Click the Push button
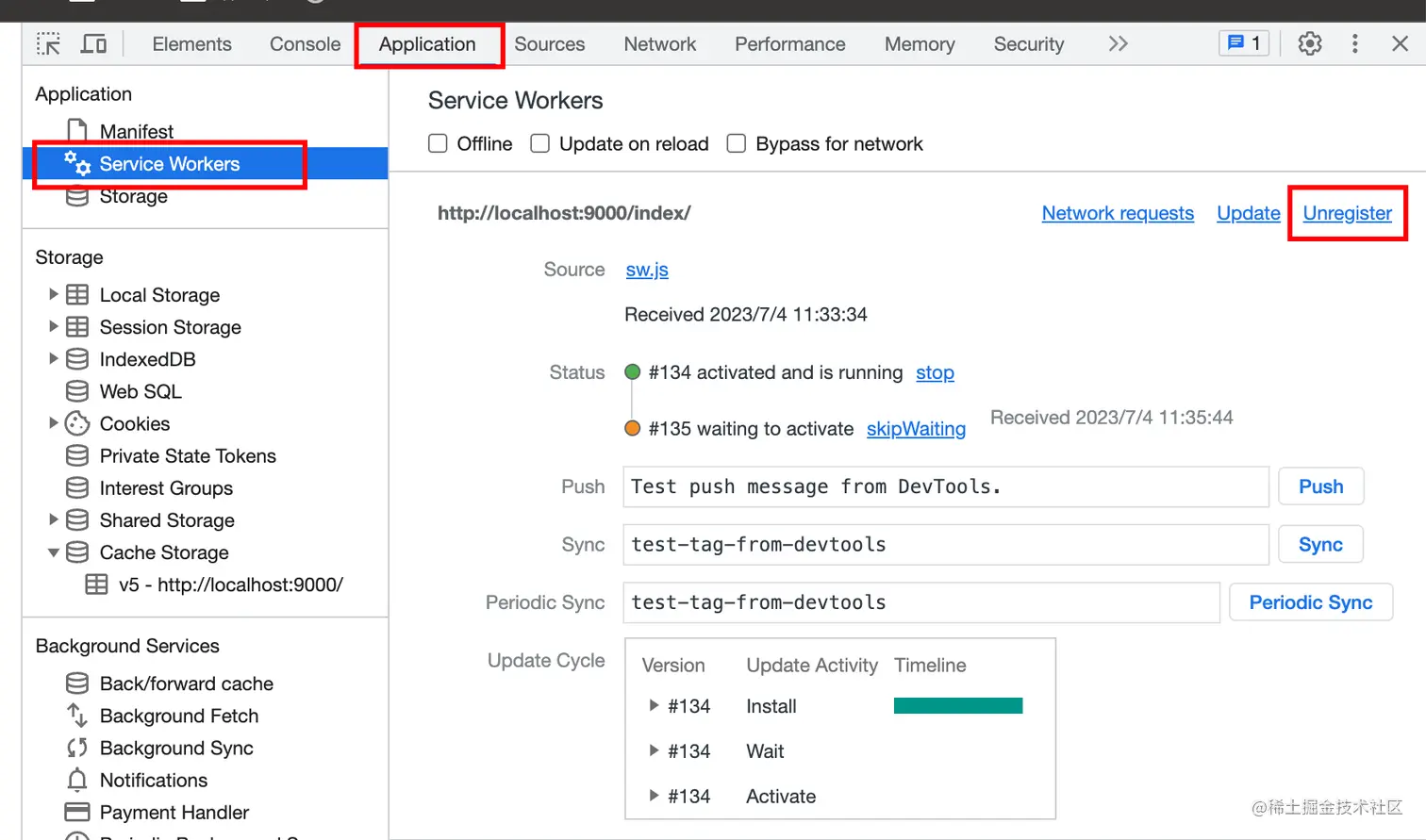The width and height of the screenshot is (1426, 840). (1320, 486)
